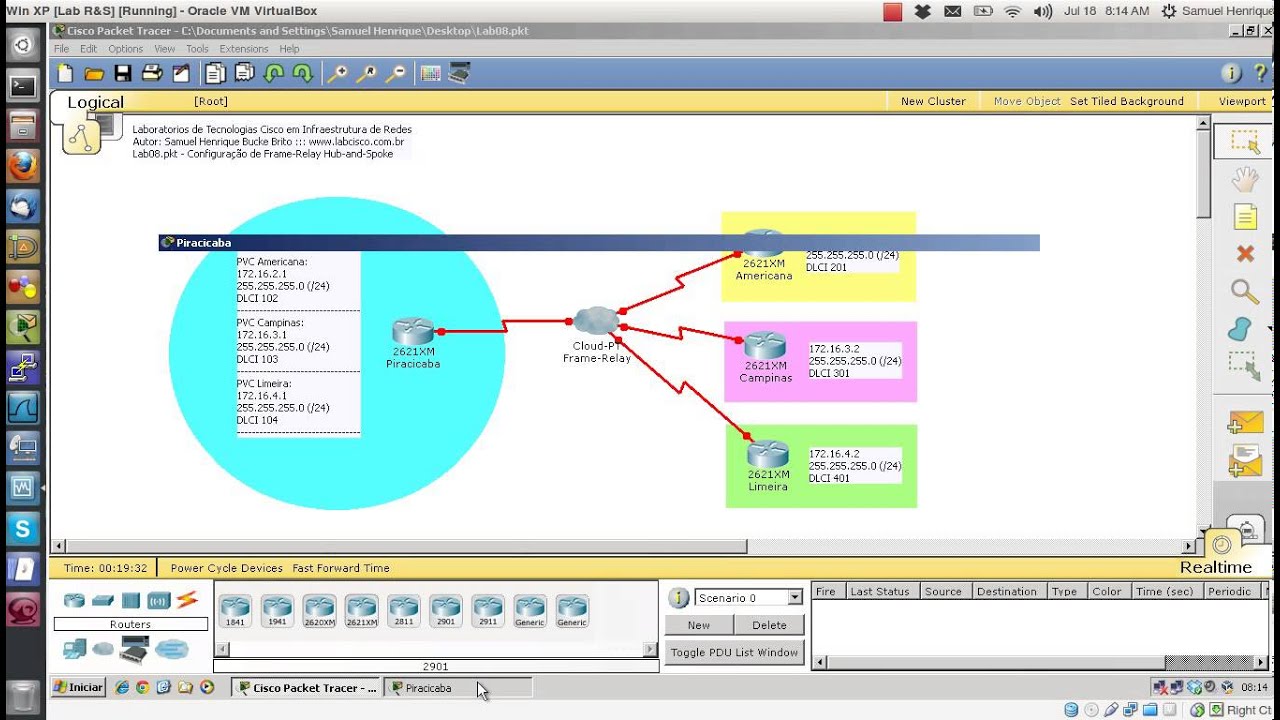Image resolution: width=1280 pixels, height=720 pixels.
Task: Paste using the toolbar paste icon
Action: pyautogui.click(x=245, y=73)
